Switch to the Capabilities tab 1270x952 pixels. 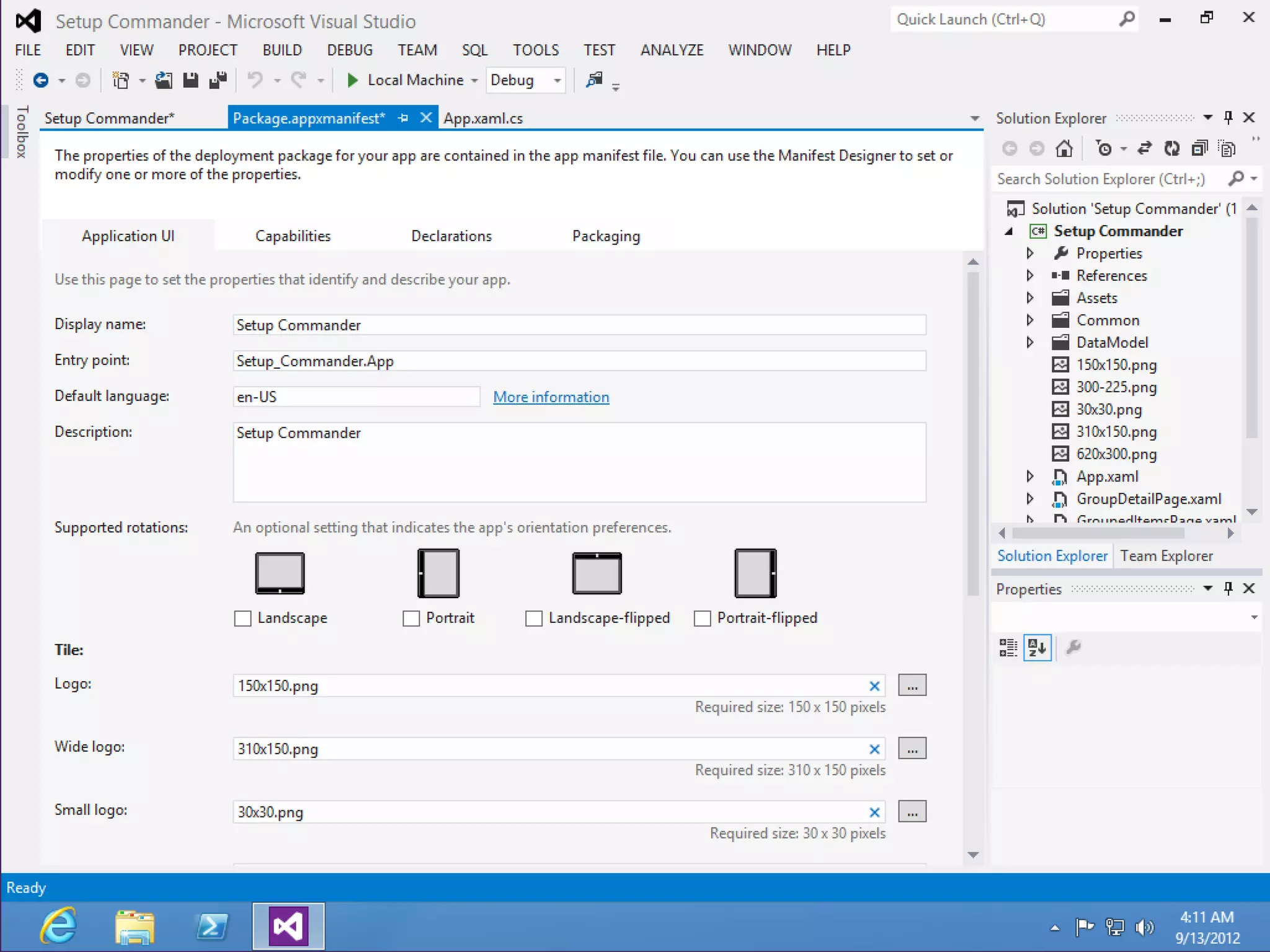coord(293,236)
